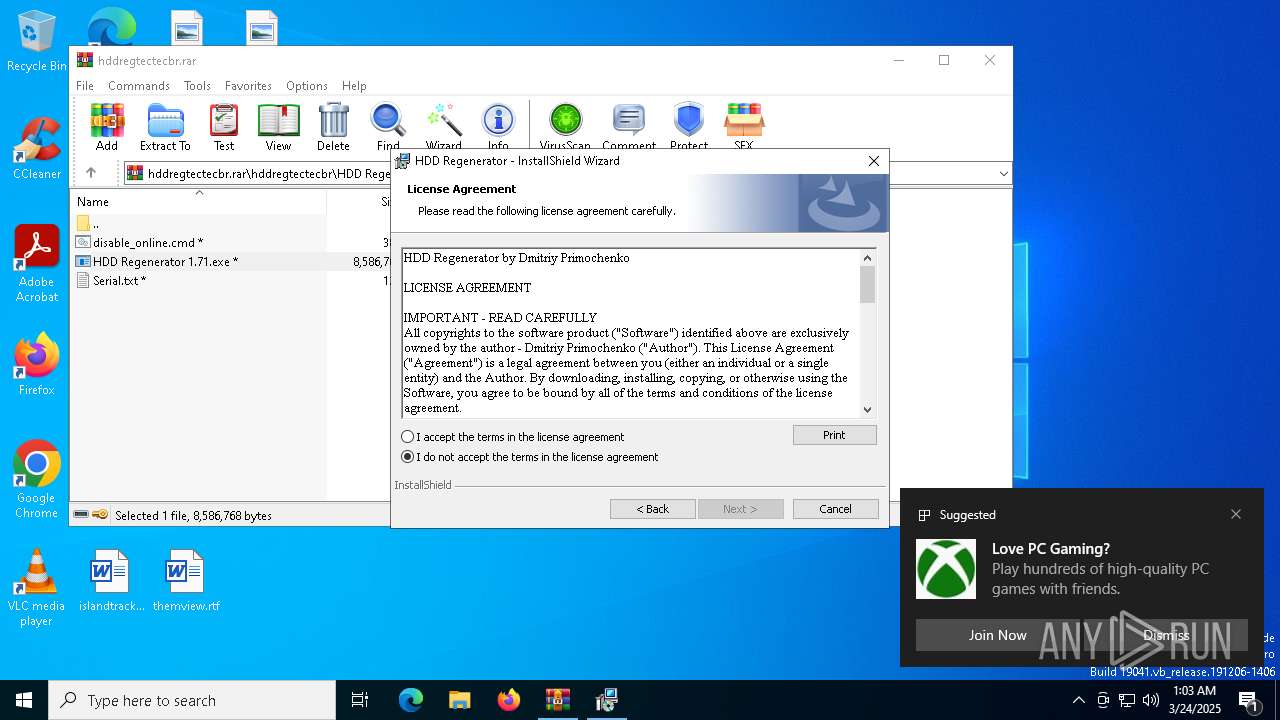Launch the Wizard wand tool

click(x=443, y=127)
